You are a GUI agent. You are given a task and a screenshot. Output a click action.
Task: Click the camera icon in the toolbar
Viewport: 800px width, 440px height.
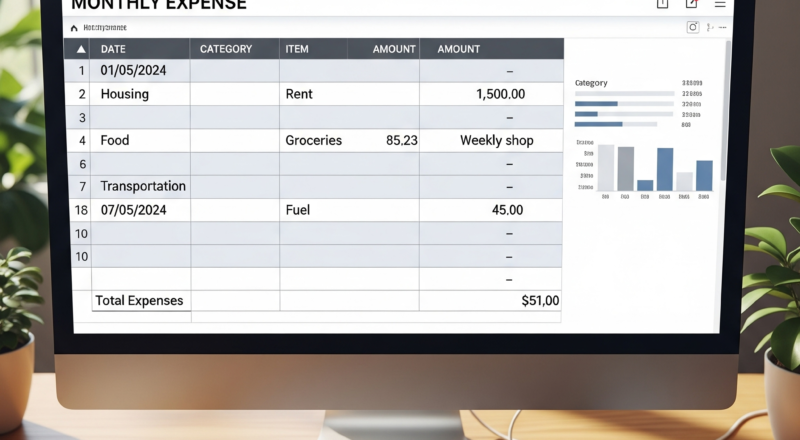point(692,28)
